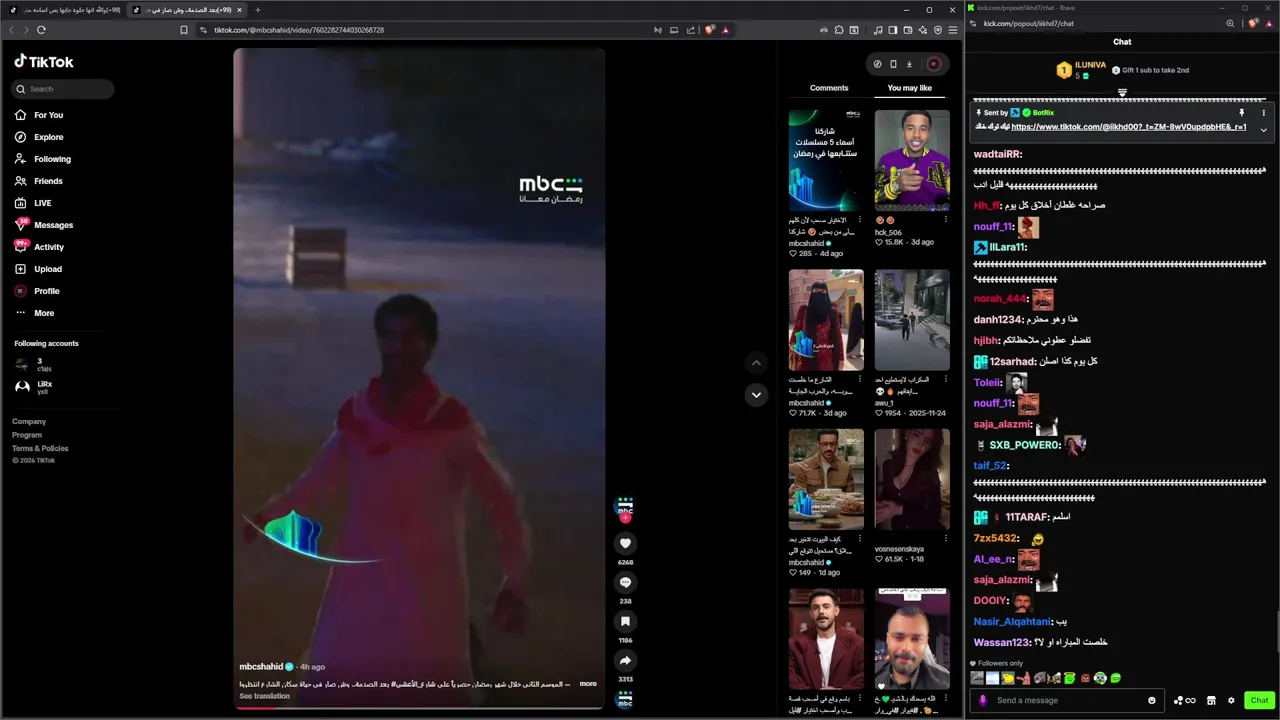Open comments via speech bubble icon
Image resolution: width=1280 pixels, height=720 pixels.
point(625,582)
